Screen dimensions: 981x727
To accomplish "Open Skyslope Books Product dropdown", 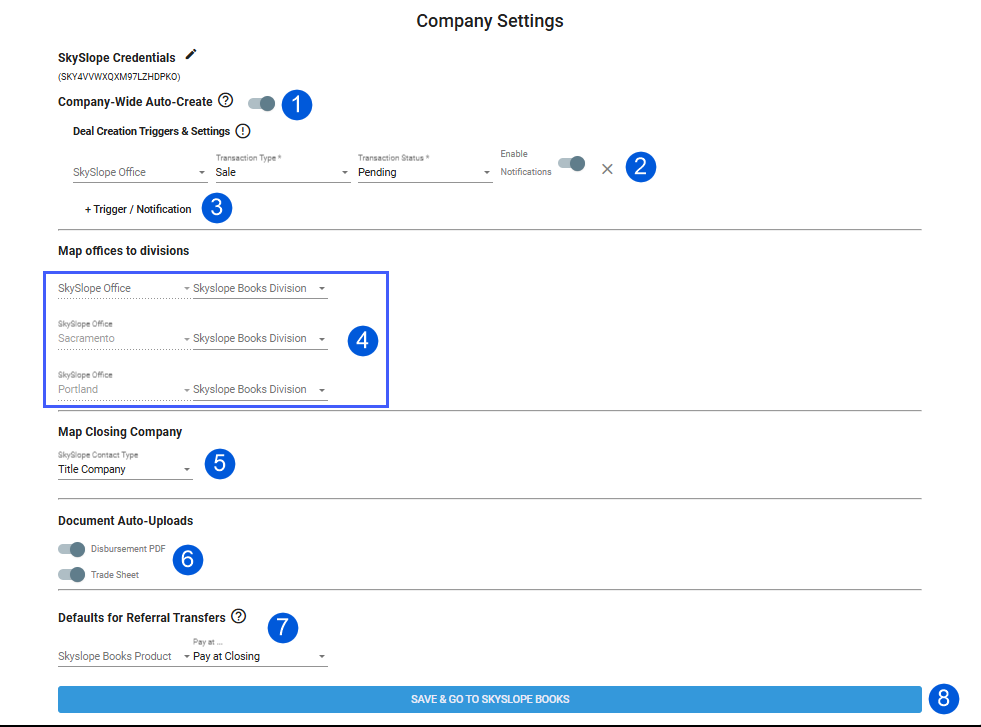I will [124, 656].
